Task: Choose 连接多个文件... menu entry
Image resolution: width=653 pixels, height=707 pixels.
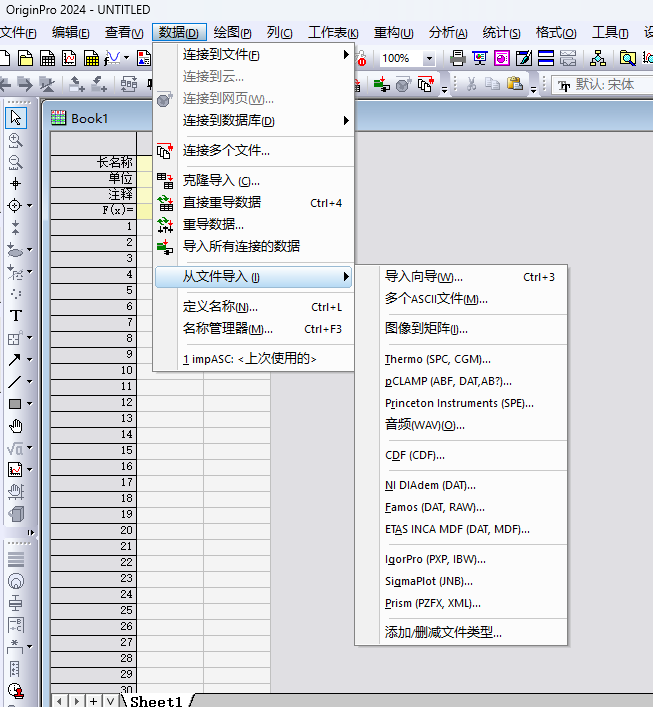Action: point(254,151)
